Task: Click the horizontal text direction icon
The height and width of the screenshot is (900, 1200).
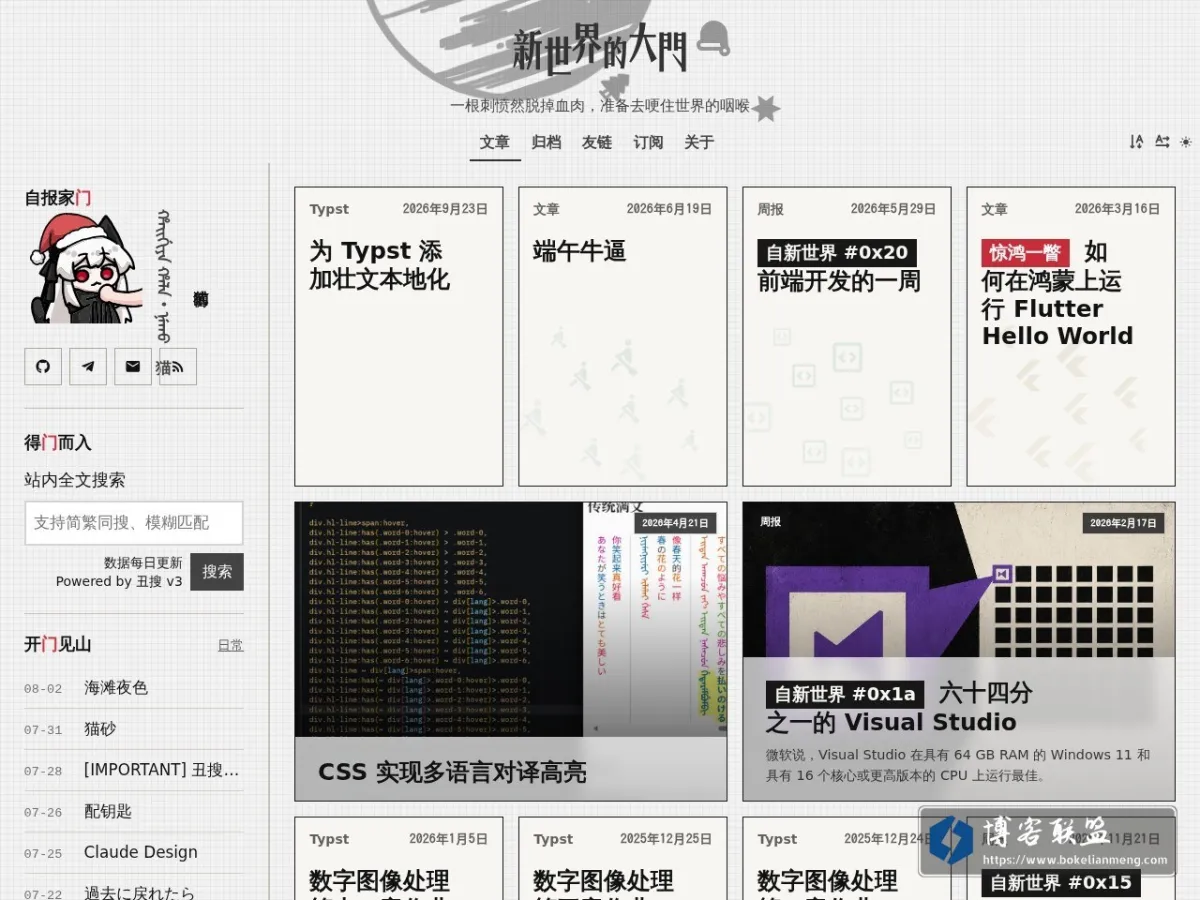Action: 1162,142
